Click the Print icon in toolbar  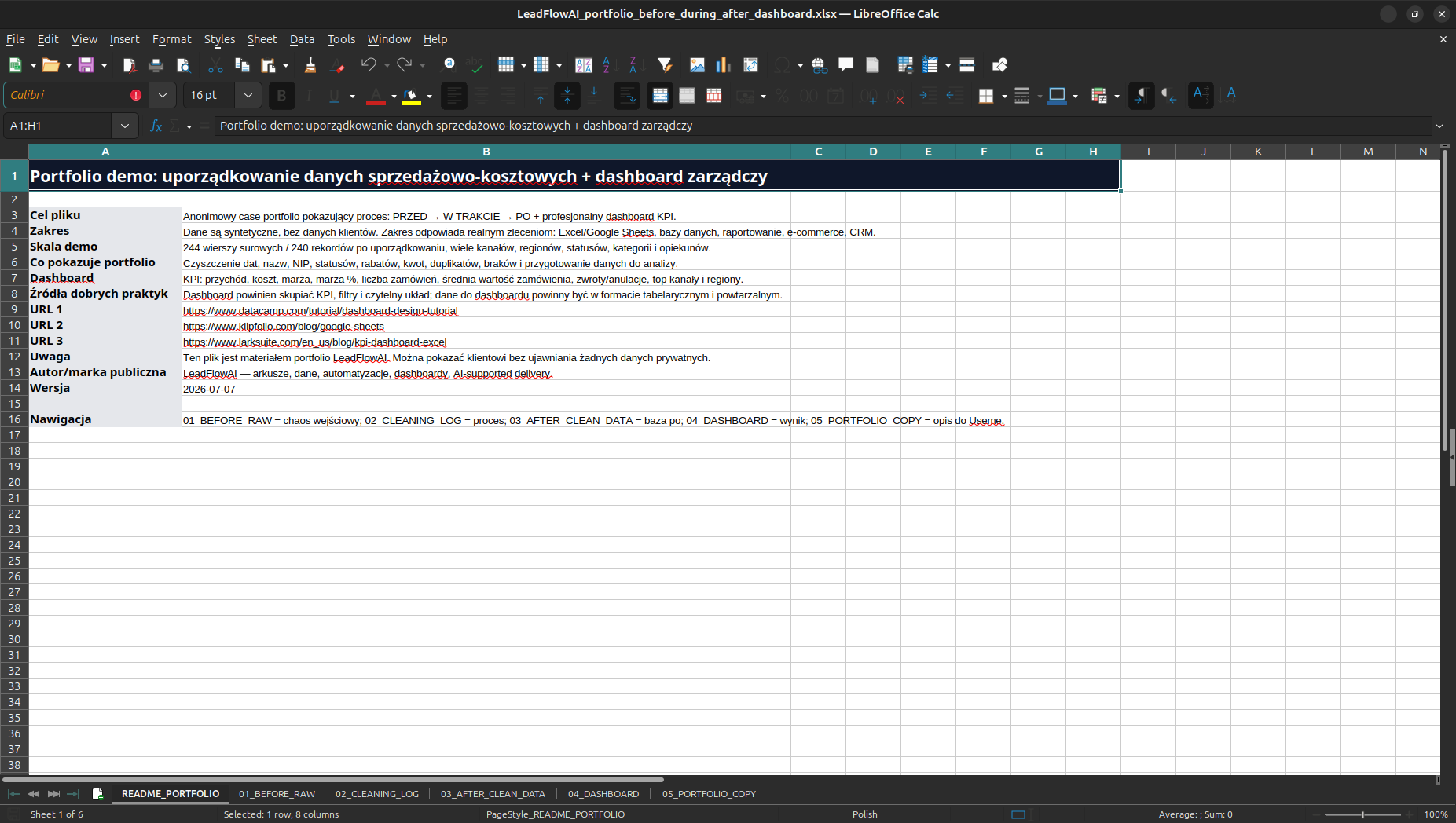(x=156, y=65)
